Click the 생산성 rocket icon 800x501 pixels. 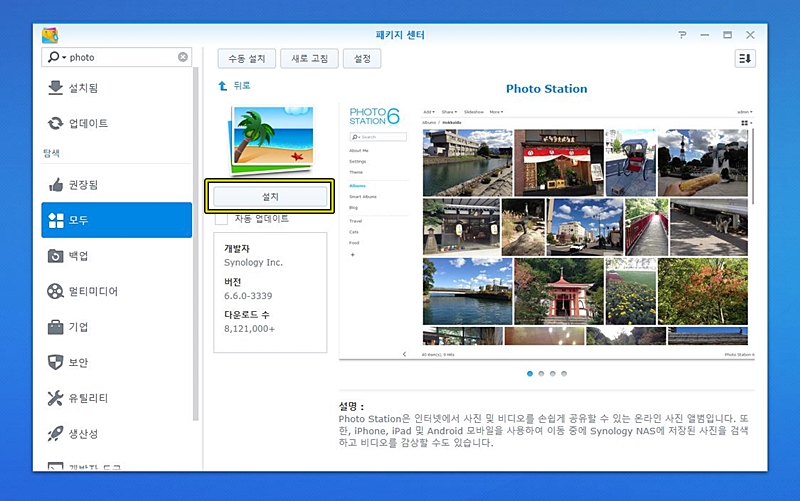(55, 434)
